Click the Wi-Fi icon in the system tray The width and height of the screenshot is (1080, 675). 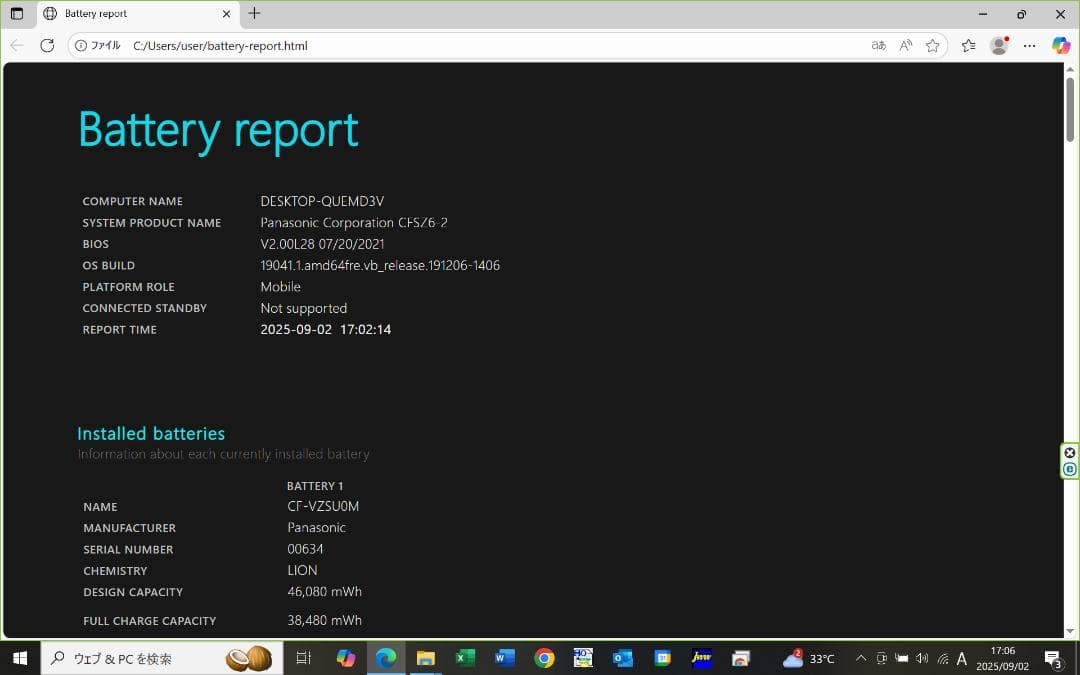click(x=941, y=658)
